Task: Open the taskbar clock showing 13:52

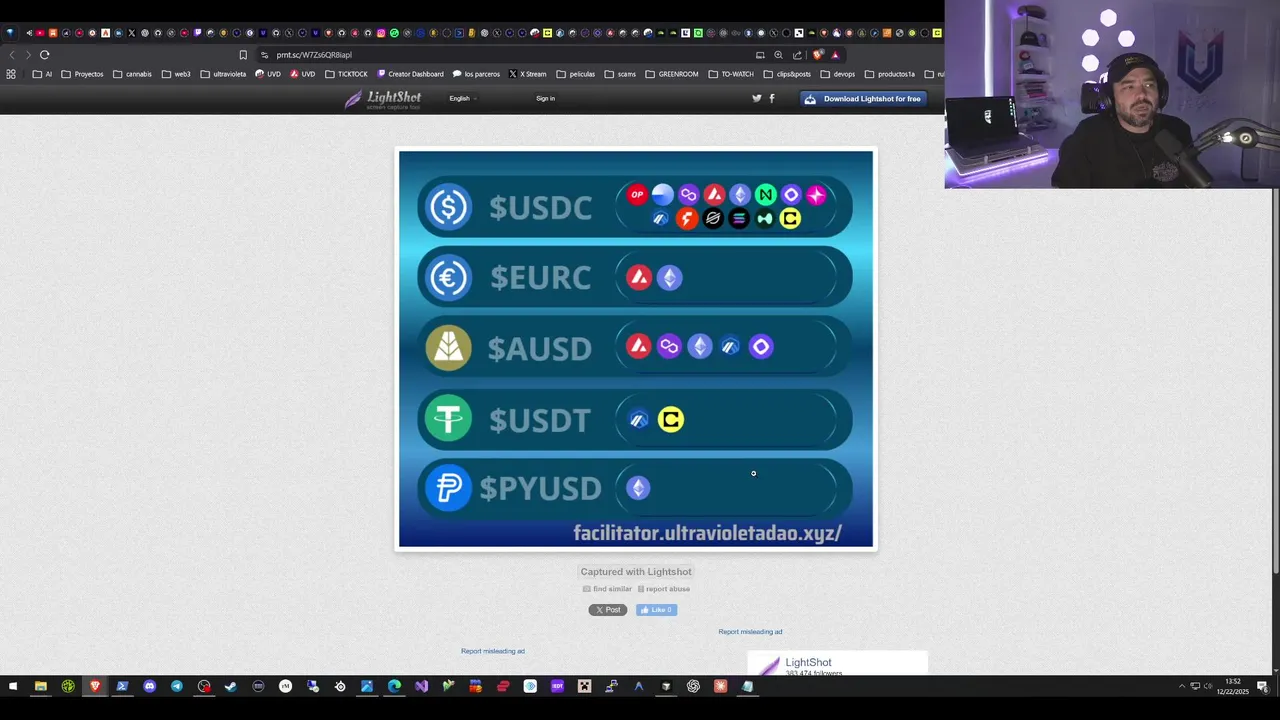Action: tap(1235, 686)
